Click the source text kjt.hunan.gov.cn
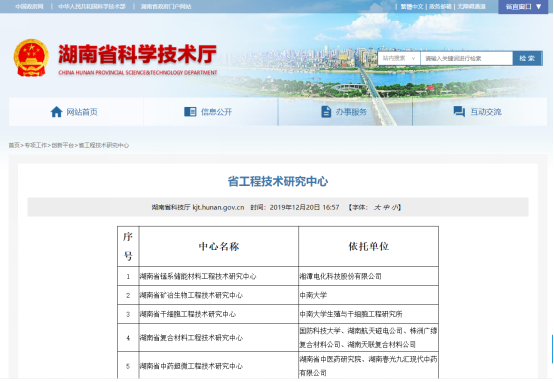 coord(218,207)
